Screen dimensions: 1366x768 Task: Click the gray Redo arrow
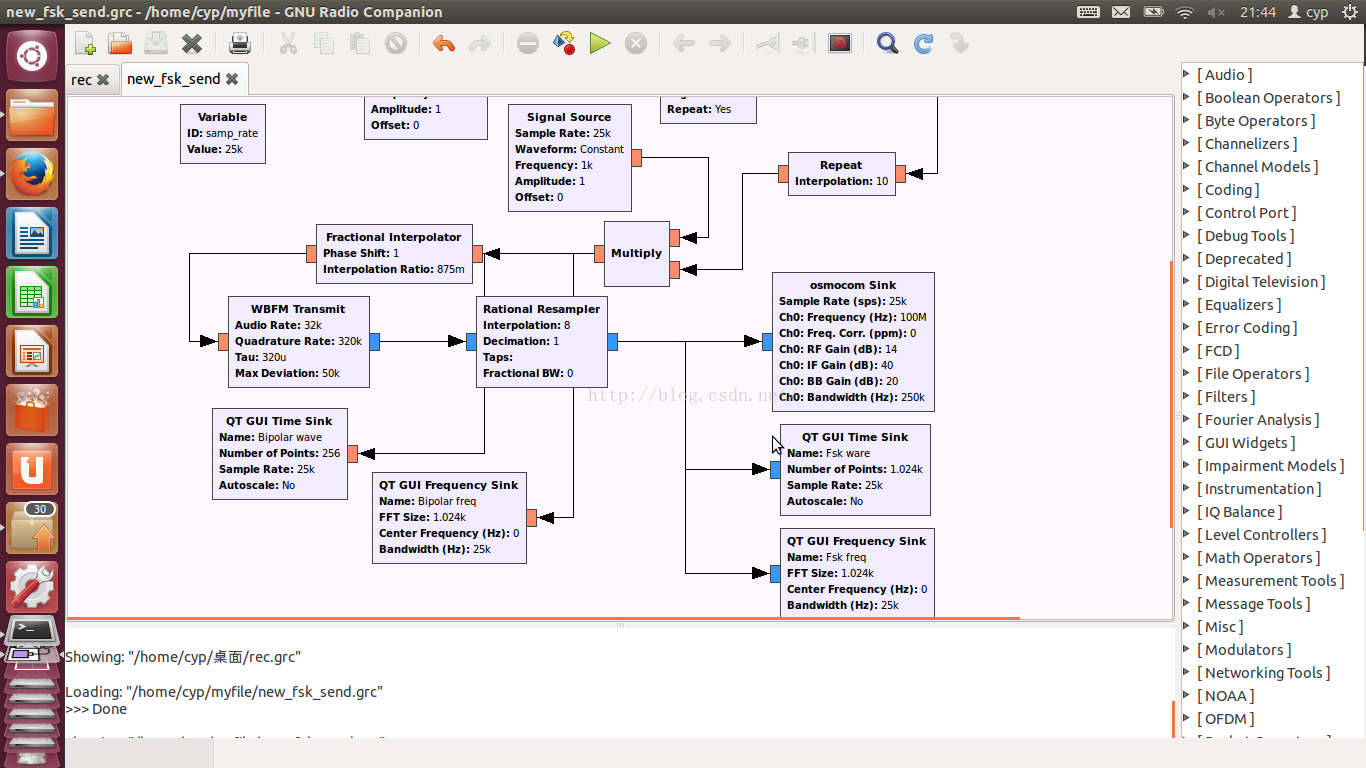(480, 43)
